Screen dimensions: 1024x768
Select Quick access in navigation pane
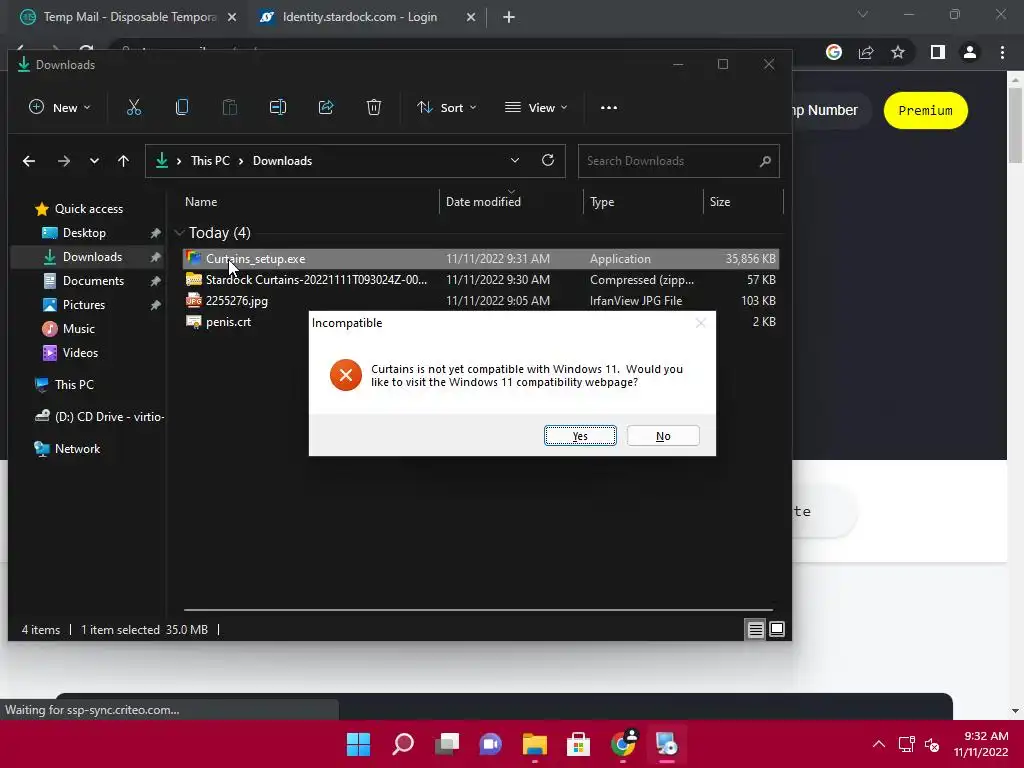[89, 209]
